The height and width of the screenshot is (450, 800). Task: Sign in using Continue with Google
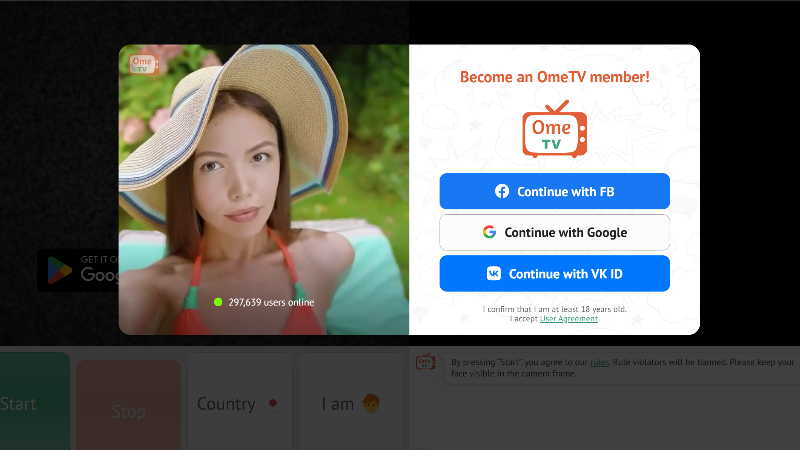click(x=555, y=233)
